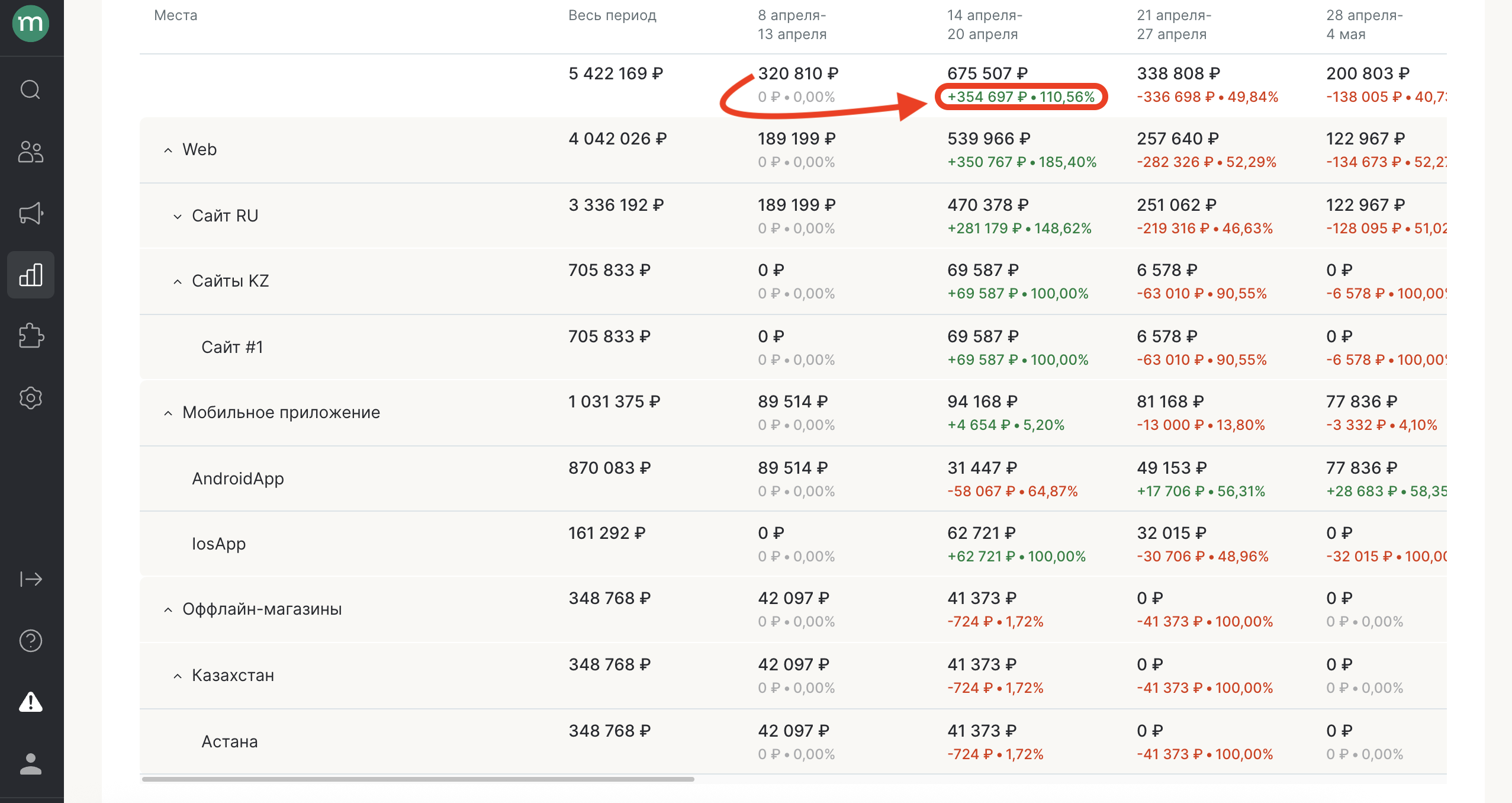Viewport: 1512px width, 803px height.
Task: Open the help question mark icon
Action: 31,641
